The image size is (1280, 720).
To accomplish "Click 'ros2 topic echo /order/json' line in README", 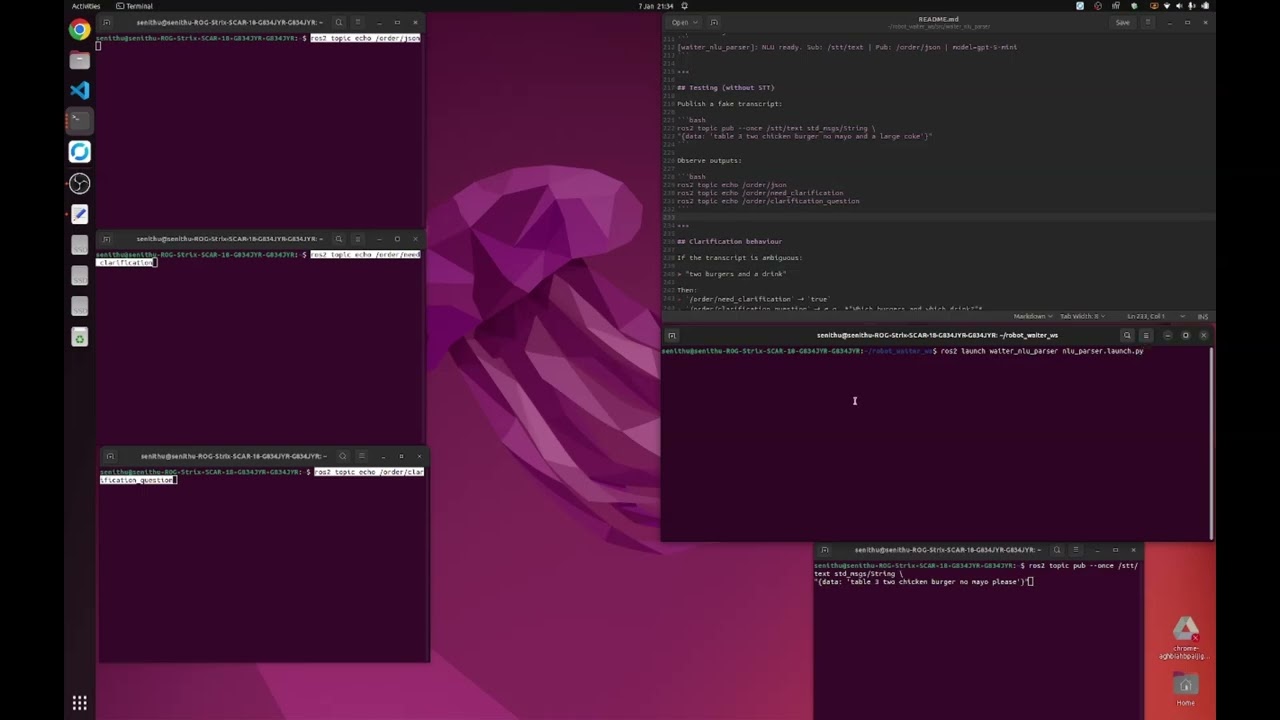I will click(x=732, y=185).
